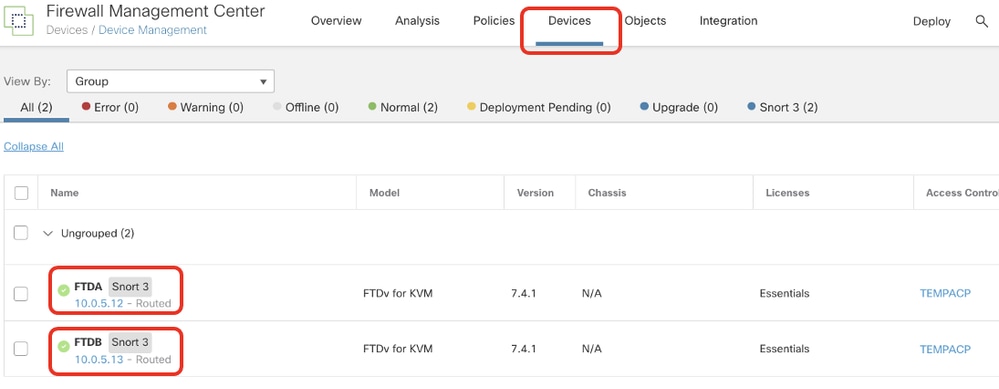Open the Device Management breadcrumb link
This screenshot has width=999, height=389.
pos(152,30)
